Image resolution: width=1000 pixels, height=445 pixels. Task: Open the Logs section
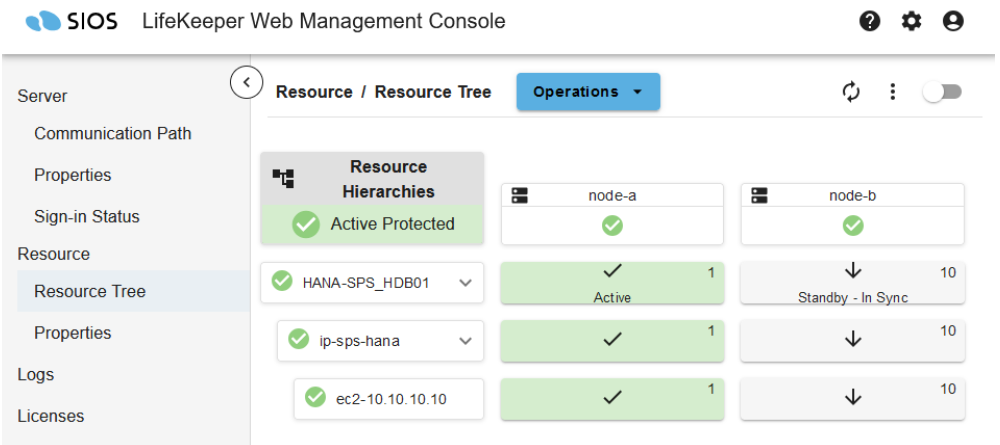[36, 375]
